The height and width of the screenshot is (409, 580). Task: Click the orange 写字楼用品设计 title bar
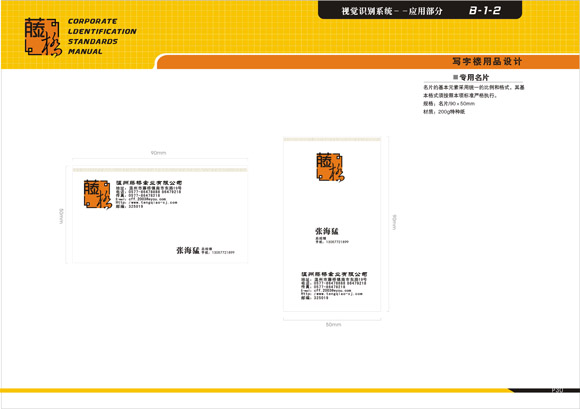368,61
